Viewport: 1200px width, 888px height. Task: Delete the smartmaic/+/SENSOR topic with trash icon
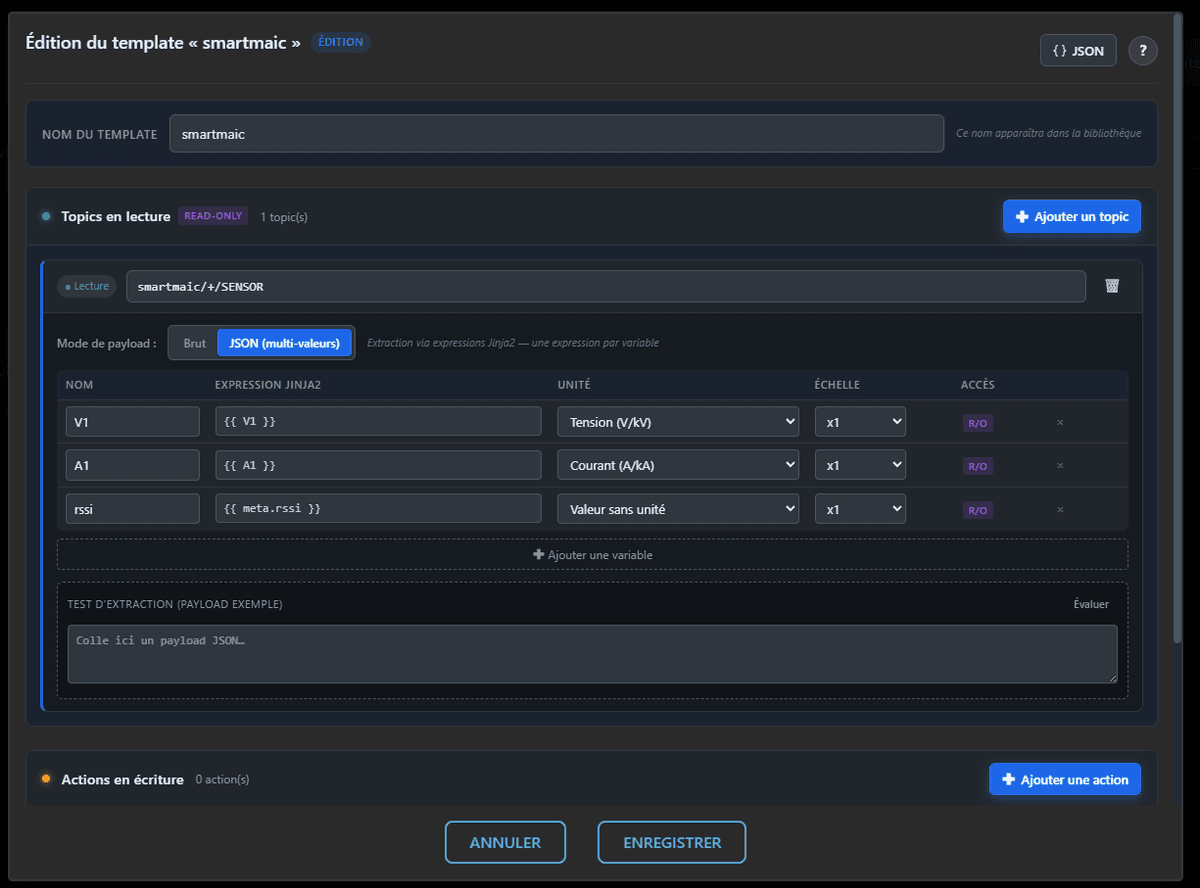coord(1112,286)
